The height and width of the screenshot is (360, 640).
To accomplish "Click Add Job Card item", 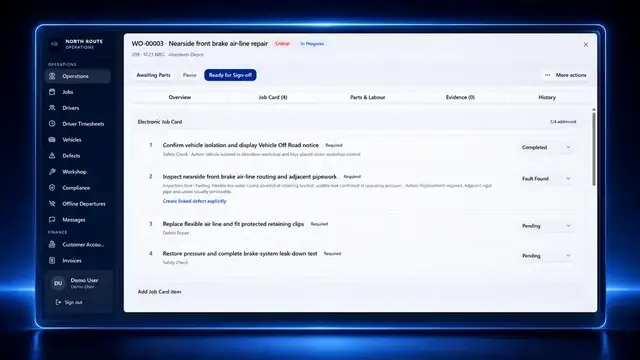I will click(x=160, y=292).
